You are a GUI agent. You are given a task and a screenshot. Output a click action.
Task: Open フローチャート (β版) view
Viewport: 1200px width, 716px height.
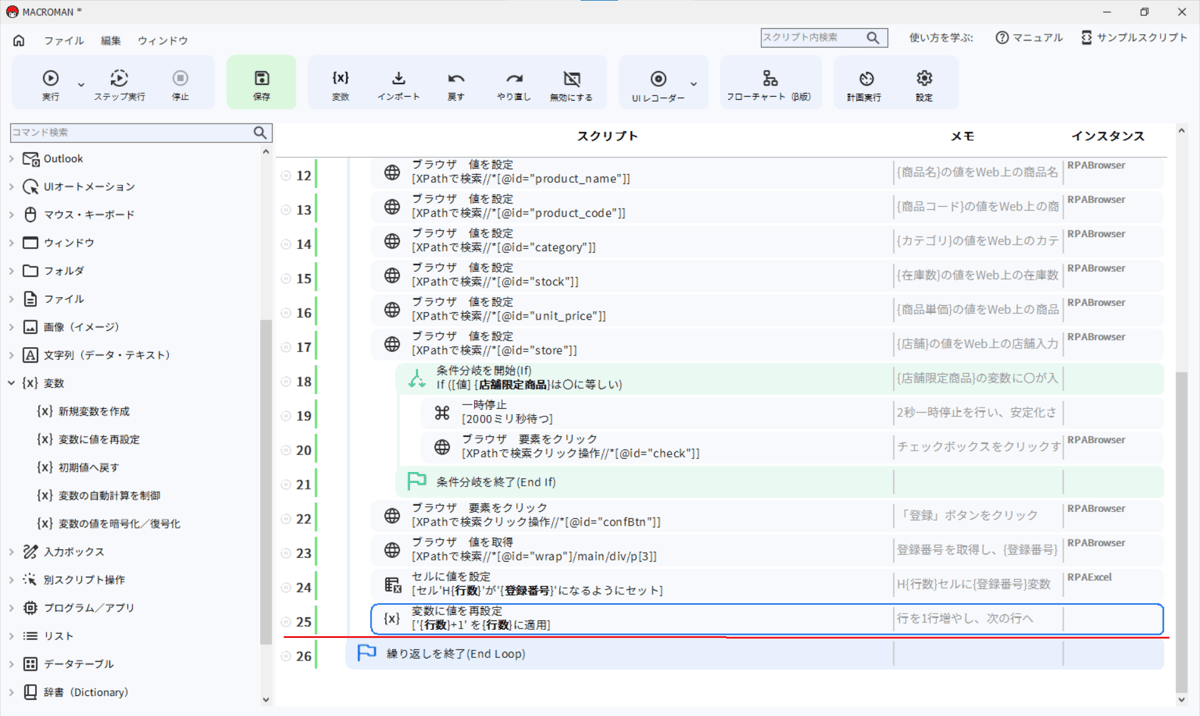click(769, 84)
